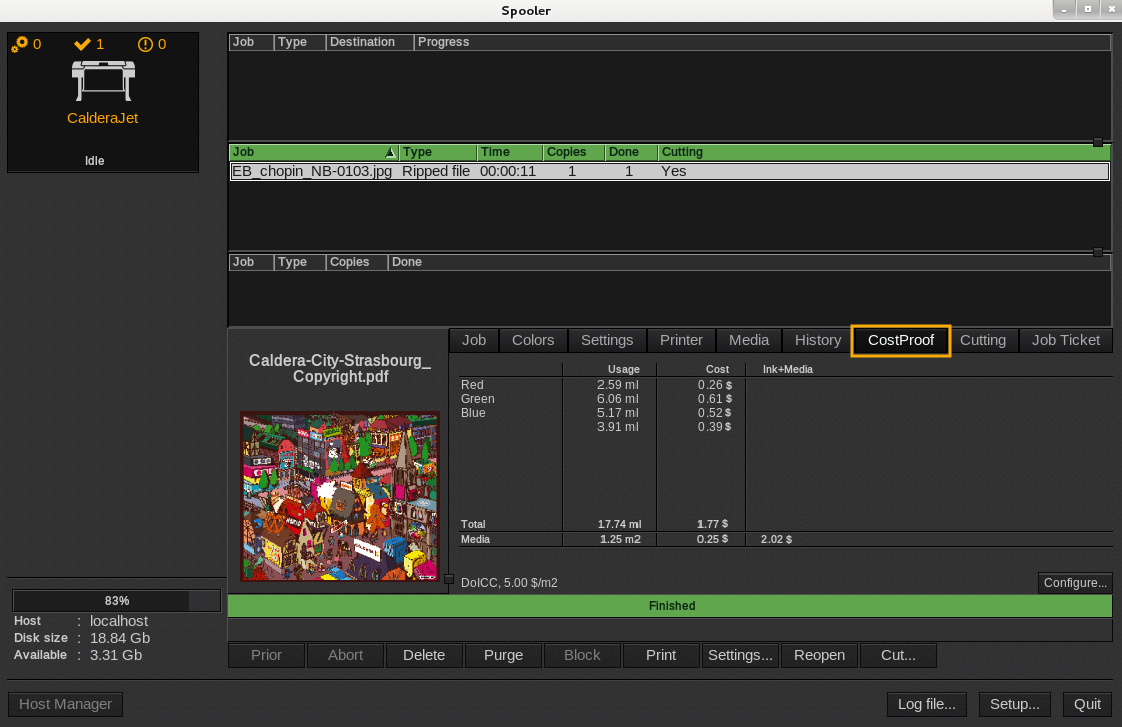Click the Purge button
Image resolution: width=1122 pixels, height=727 pixels.
click(x=503, y=655)
